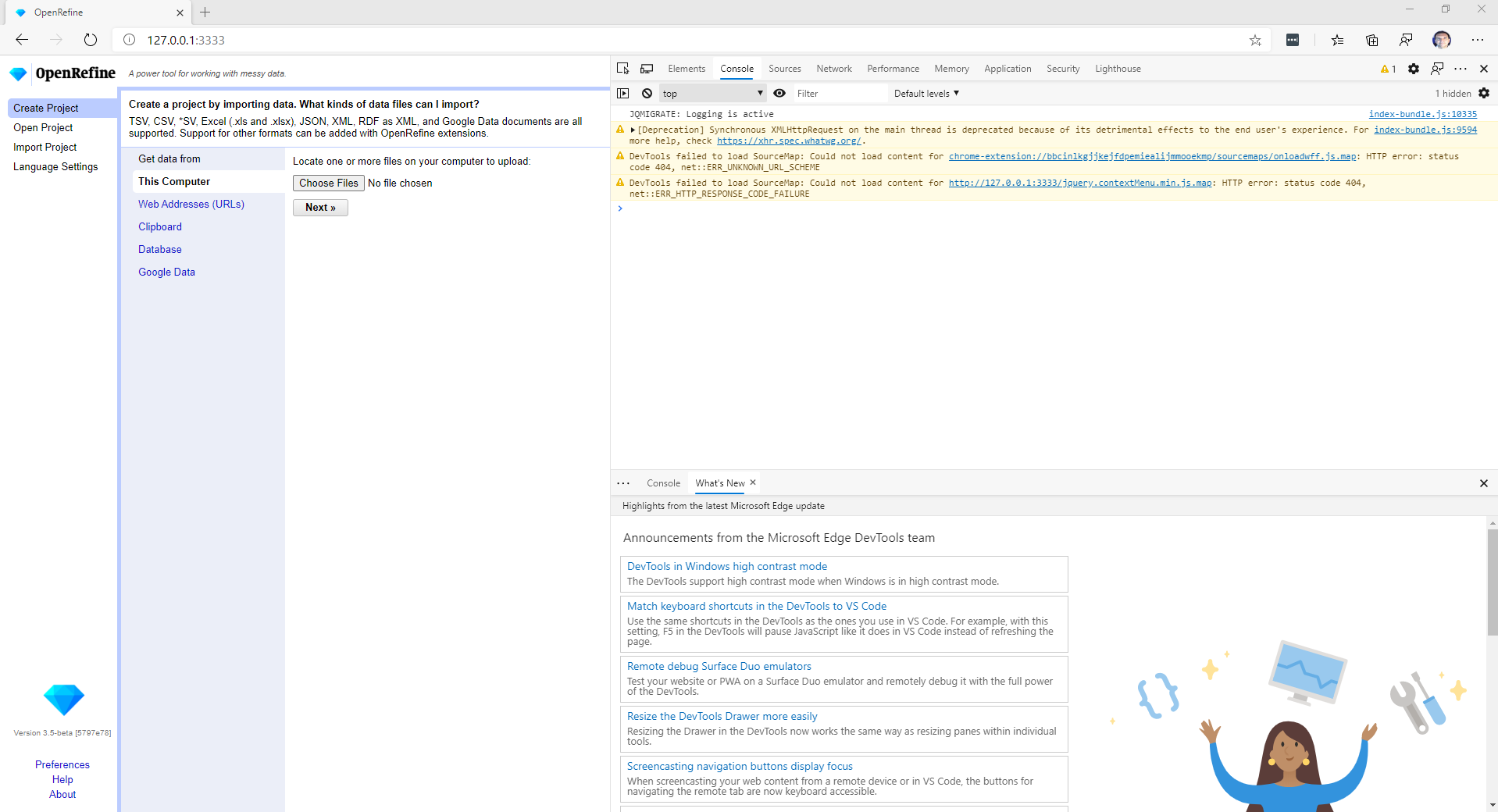The height and width of the screenshot is (812, 1498).
Task: Click the console Filter input field
Action: 840,94
